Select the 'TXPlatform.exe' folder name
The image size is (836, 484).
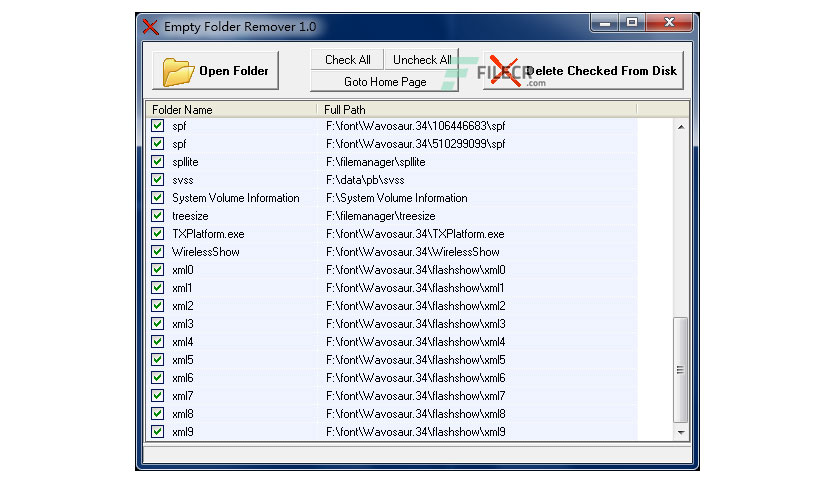click(x=208, y=234)
